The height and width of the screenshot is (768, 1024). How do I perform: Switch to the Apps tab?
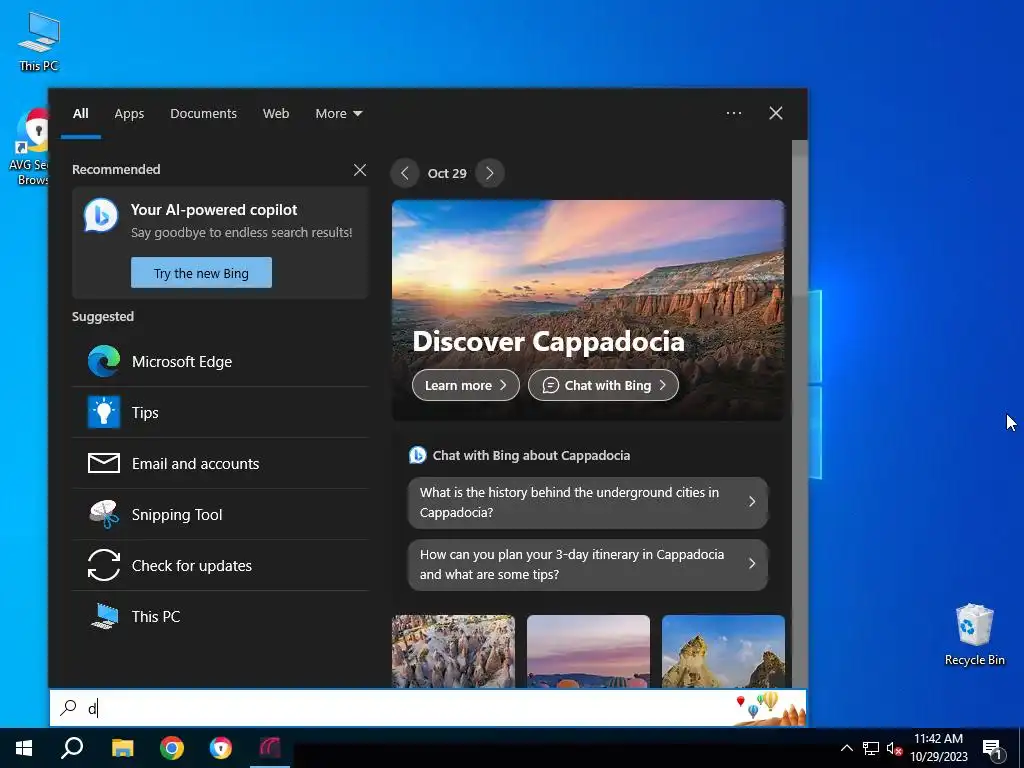coord(129,113)
